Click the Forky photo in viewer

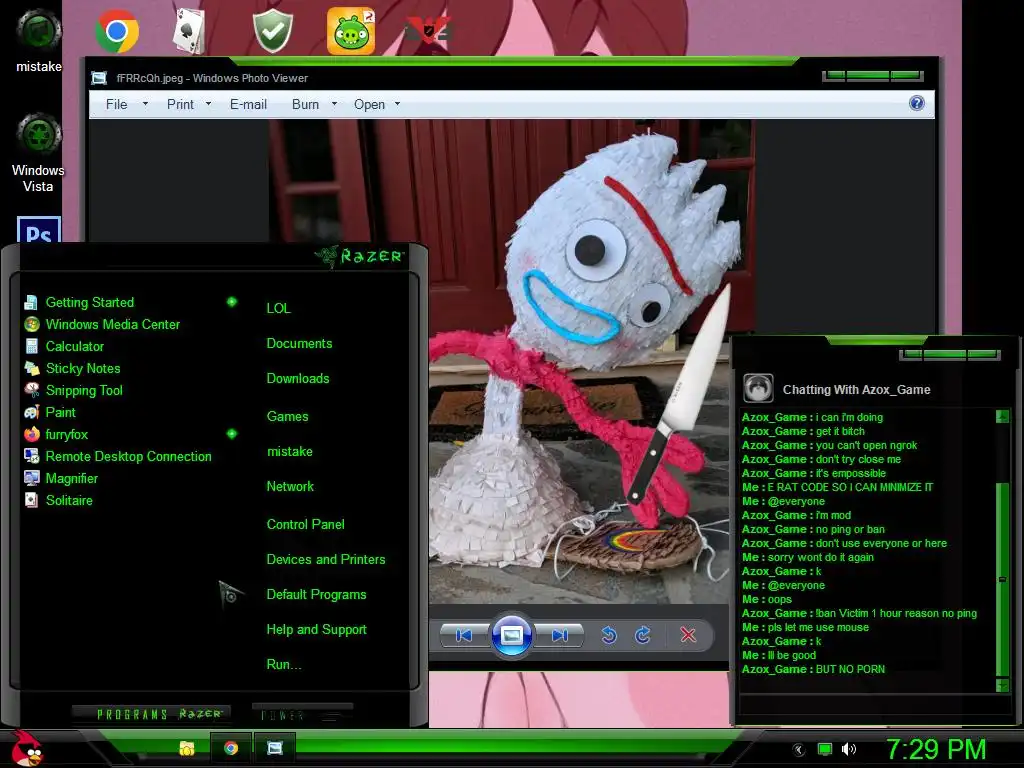click(x=579, y=362)
